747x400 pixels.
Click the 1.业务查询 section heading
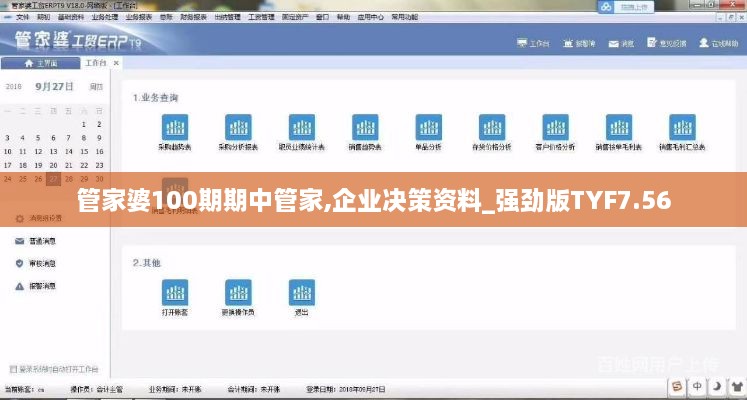click(x=155, y=98)
